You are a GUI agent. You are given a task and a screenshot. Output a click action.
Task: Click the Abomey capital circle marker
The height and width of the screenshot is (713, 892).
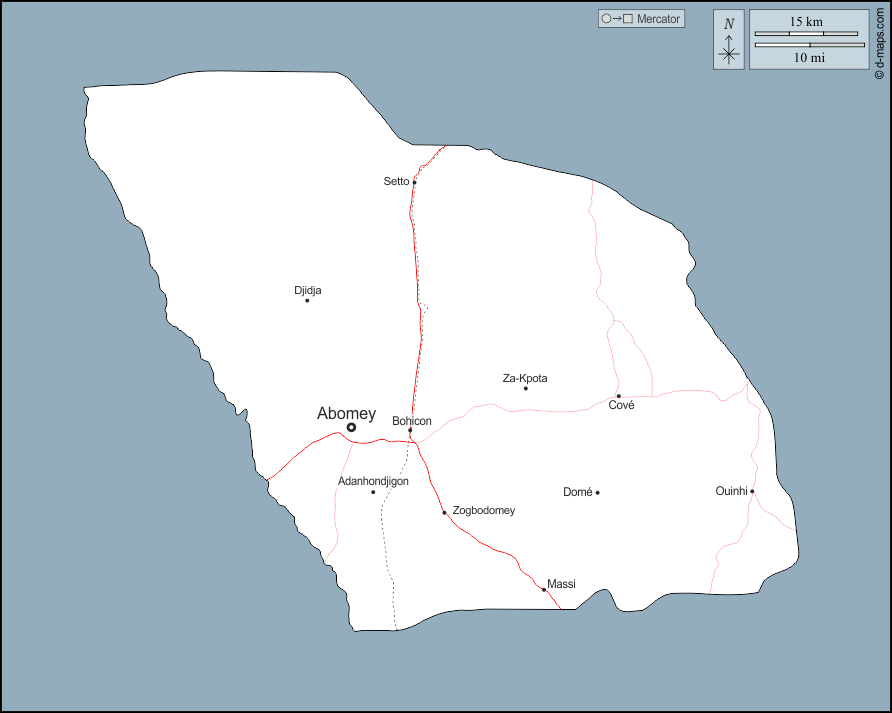351,428
